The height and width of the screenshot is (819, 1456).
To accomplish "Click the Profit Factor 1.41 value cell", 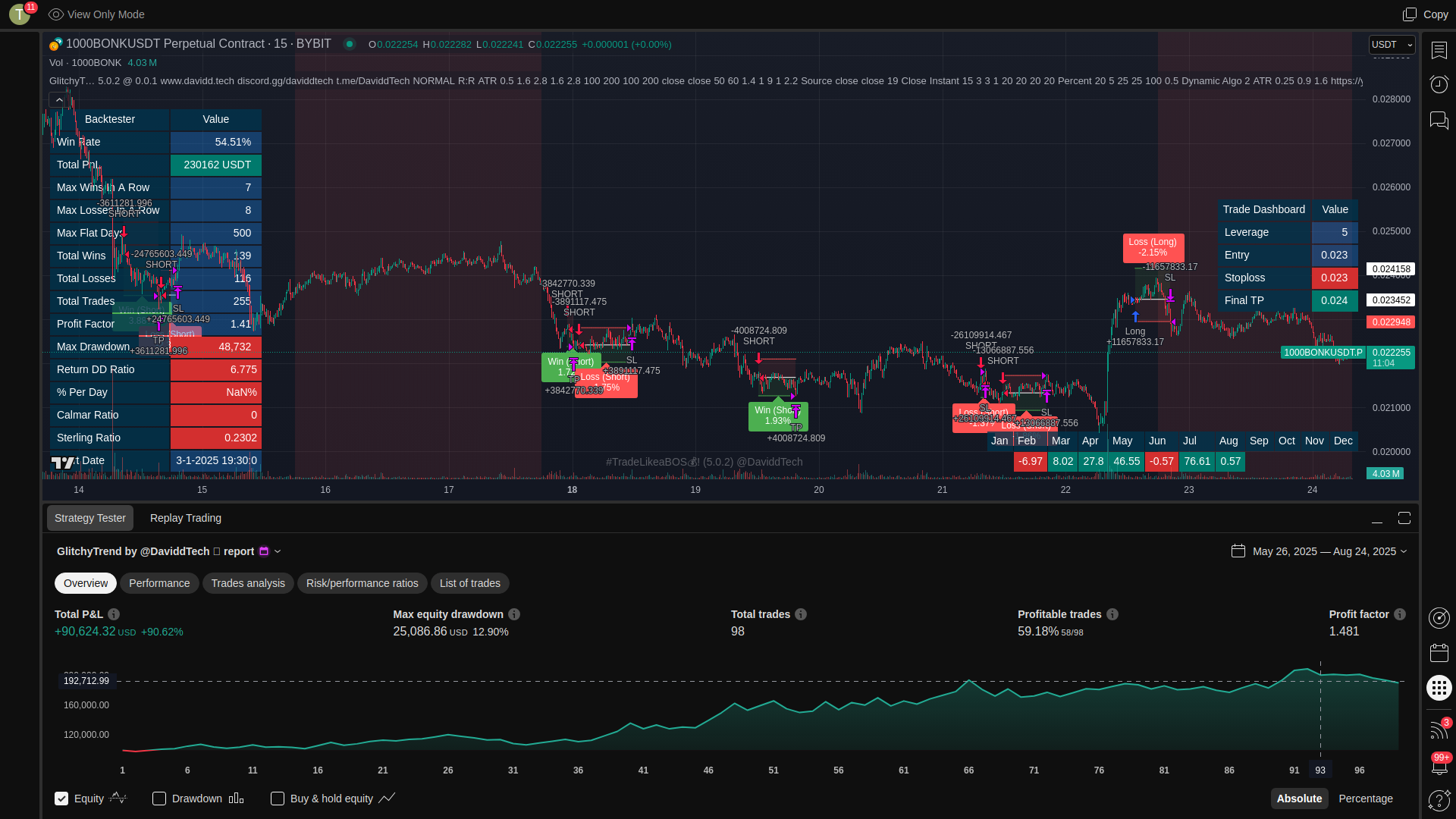I will pyautogui.click(x=216, y=324).
